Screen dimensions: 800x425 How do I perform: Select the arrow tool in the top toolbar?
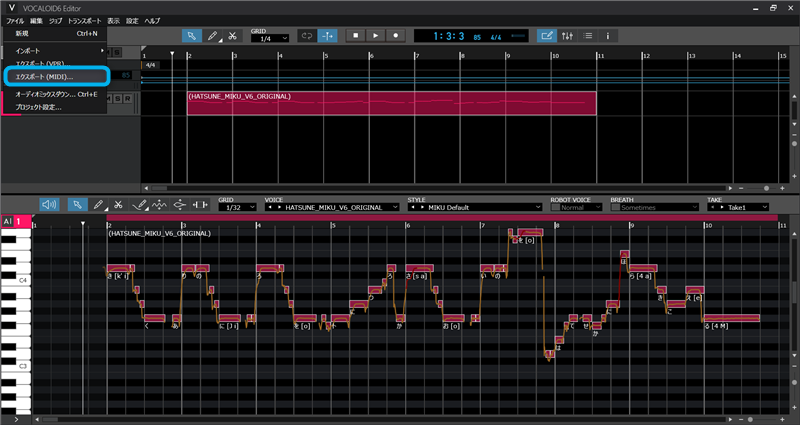191,36
